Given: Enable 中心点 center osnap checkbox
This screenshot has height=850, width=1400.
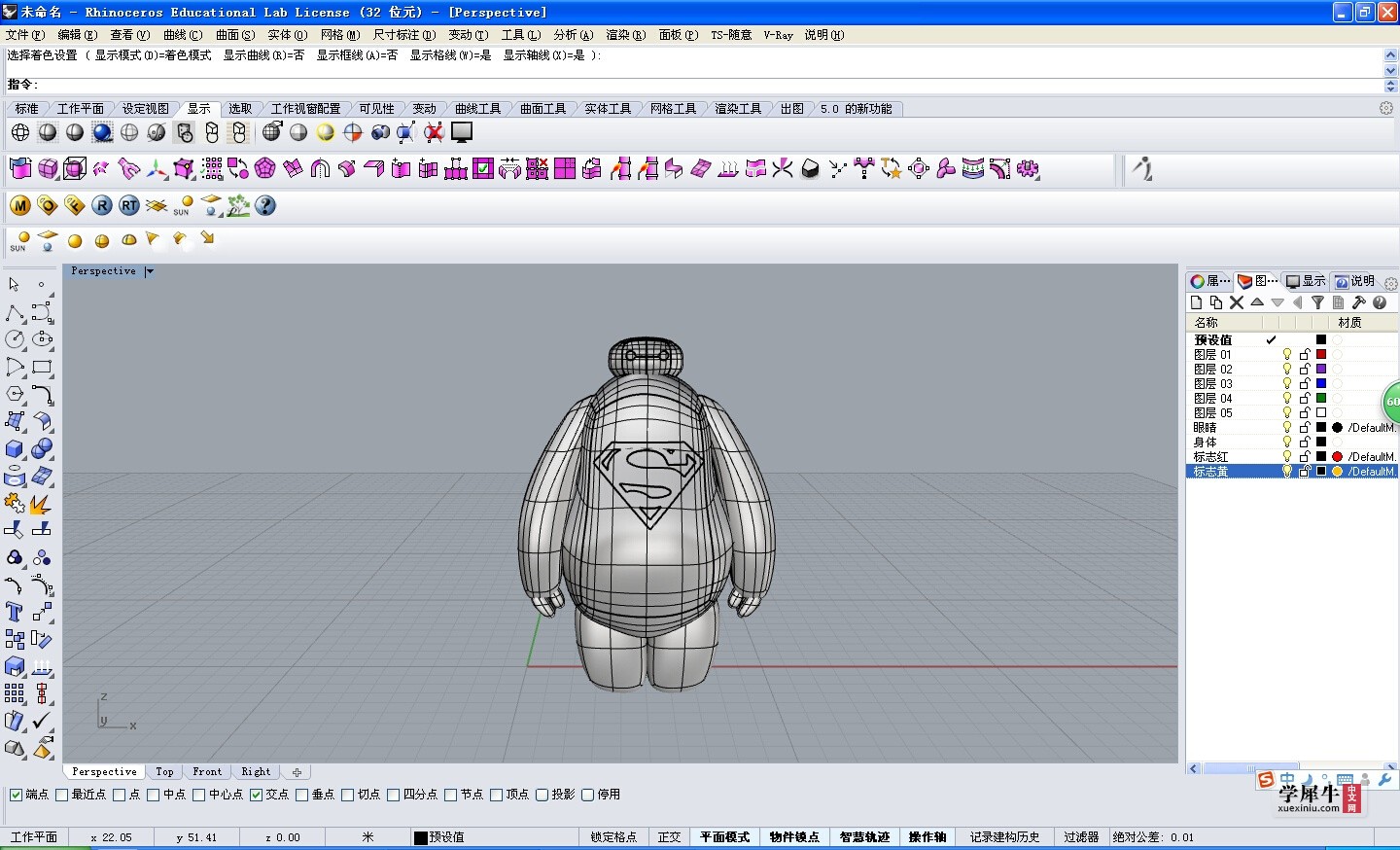Looking at the screenshot, I should 199,795.
